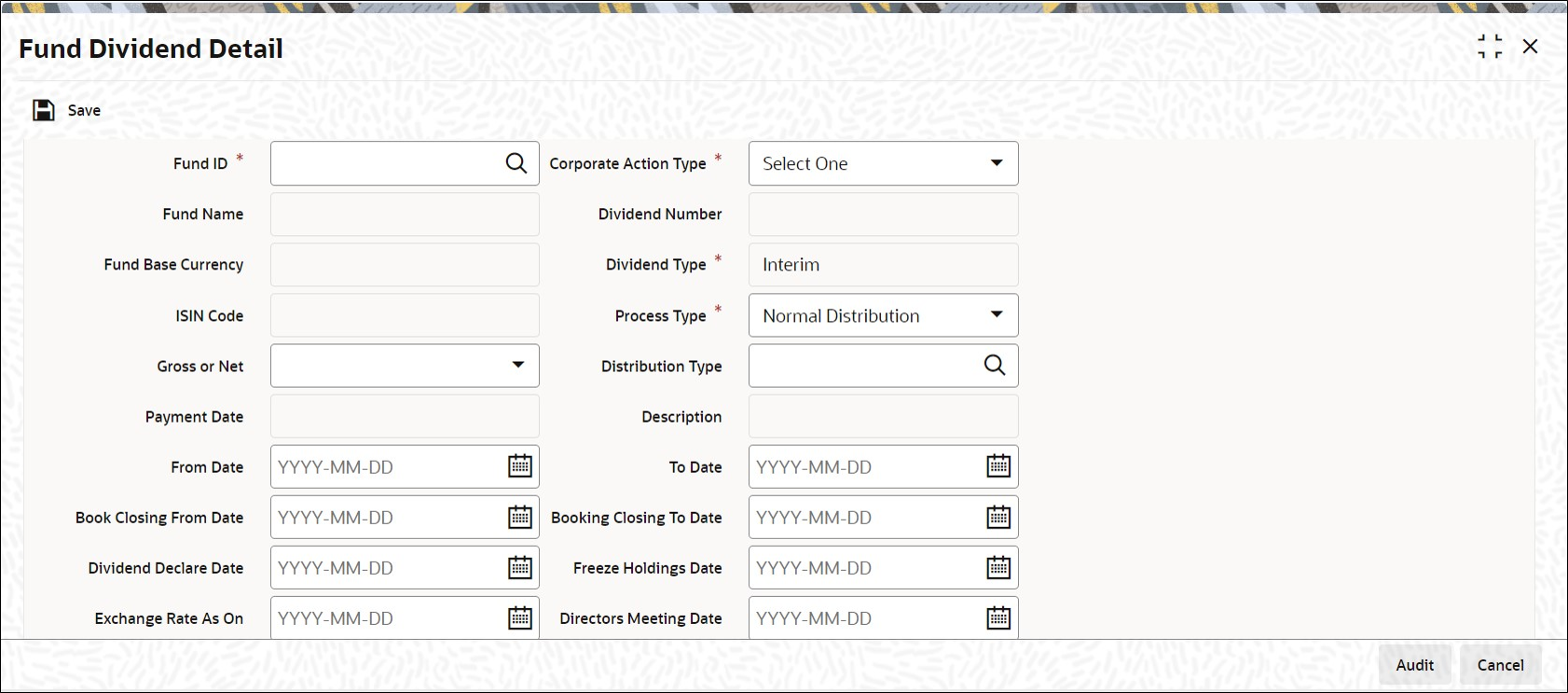The height and width of the screenshot is (693, 1568).
Task: Click the Fund Name field
Action: (405, 214)
